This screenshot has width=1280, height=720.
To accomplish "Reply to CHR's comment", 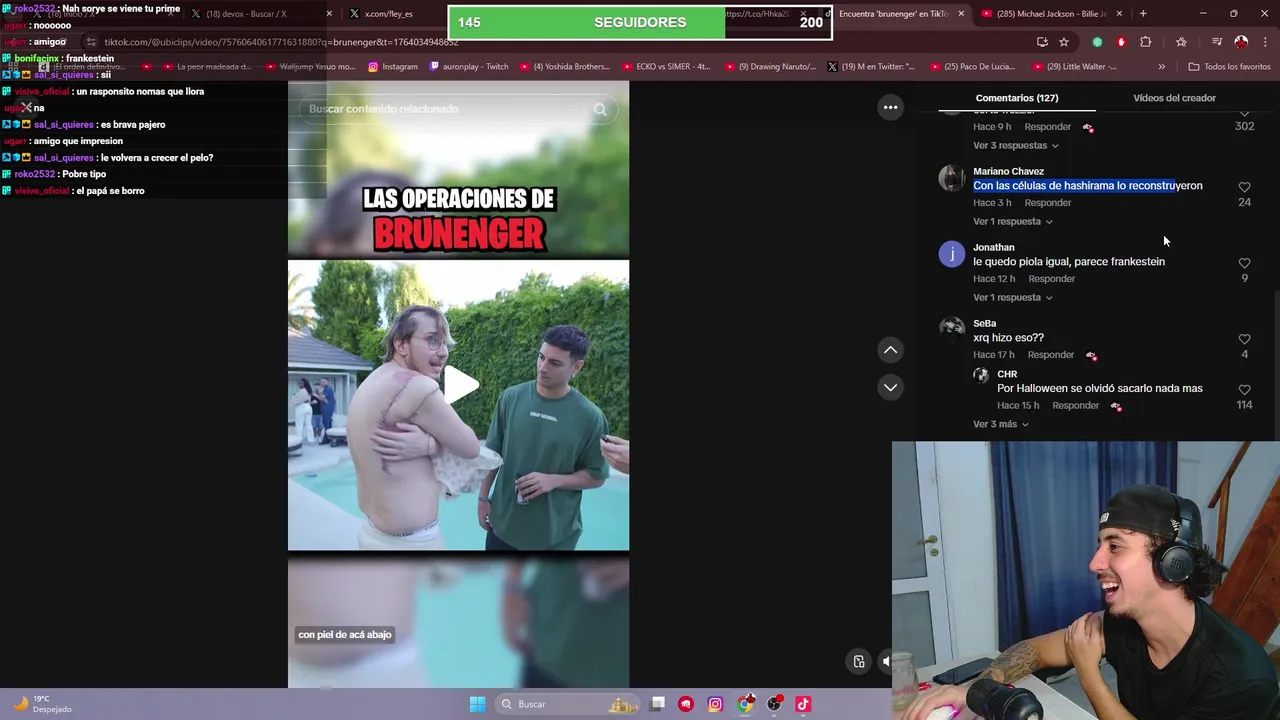I will tap(1075, 406).
